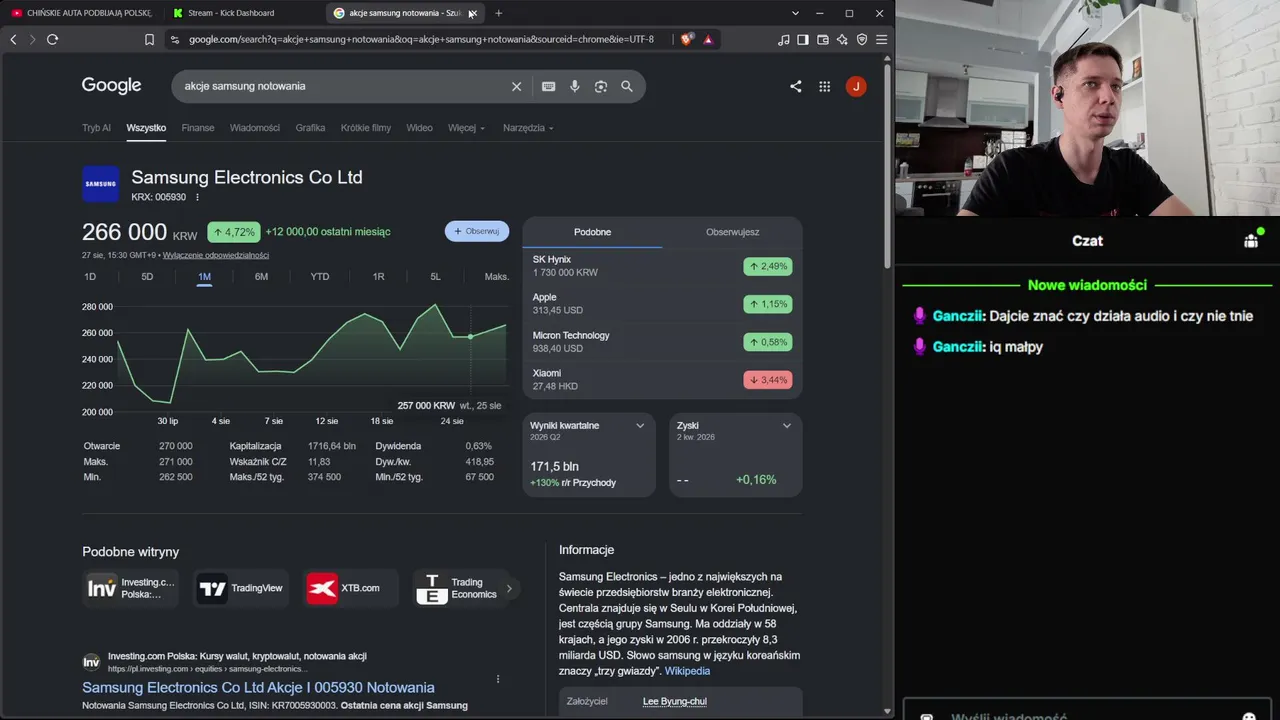Show the browser sidebar panel
The image size is (1280, 720).
(x=803, y=39)
